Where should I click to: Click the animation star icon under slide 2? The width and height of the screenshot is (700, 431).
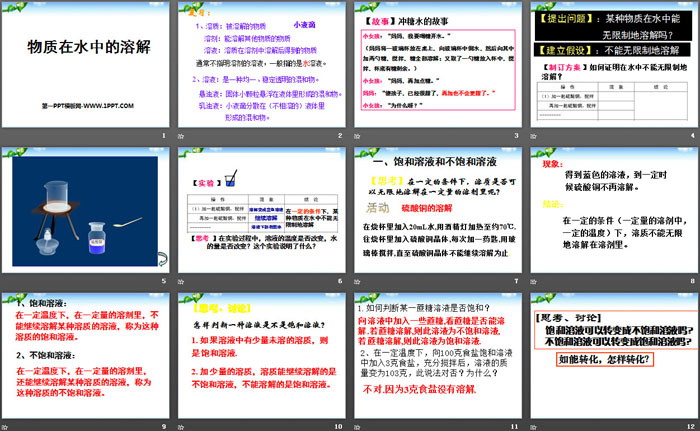click(183, 137)
